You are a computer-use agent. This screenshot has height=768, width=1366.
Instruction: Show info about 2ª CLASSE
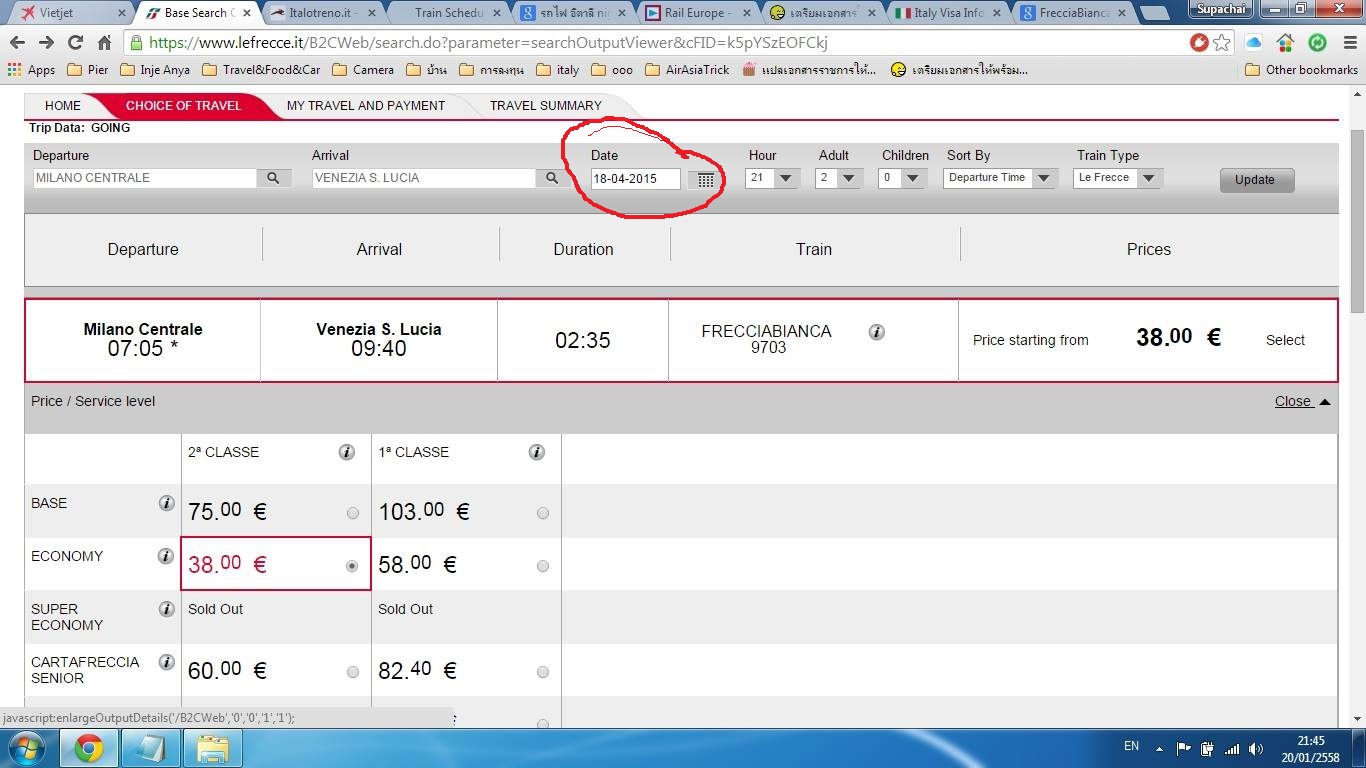[346, 452]
